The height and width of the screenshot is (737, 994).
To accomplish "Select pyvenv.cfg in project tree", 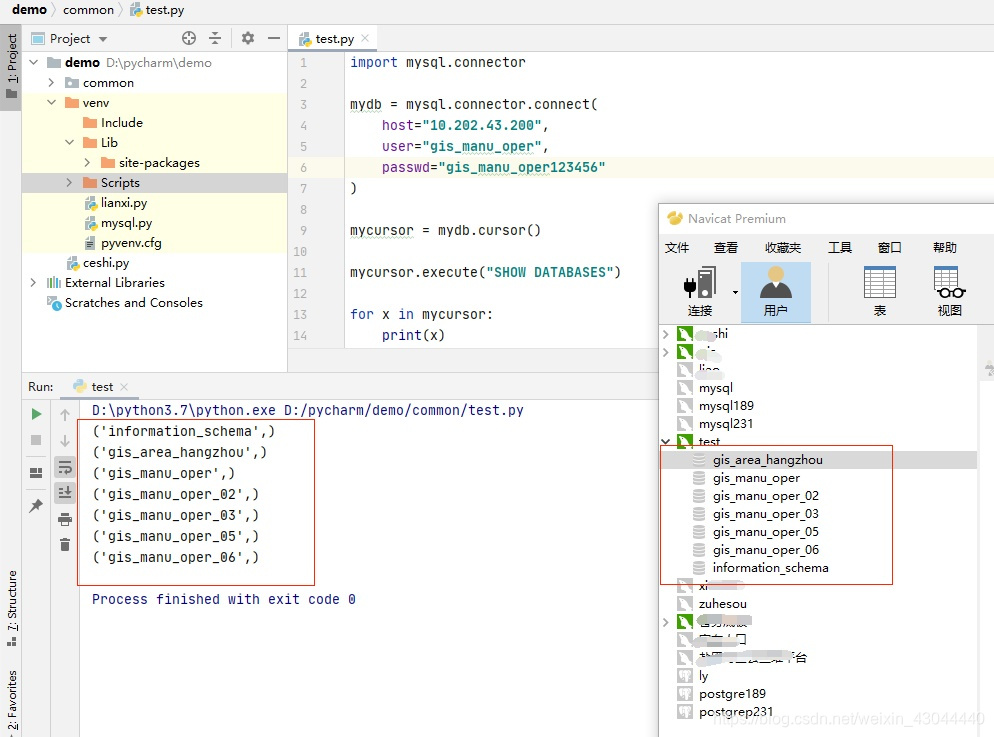I will [131, 243].
